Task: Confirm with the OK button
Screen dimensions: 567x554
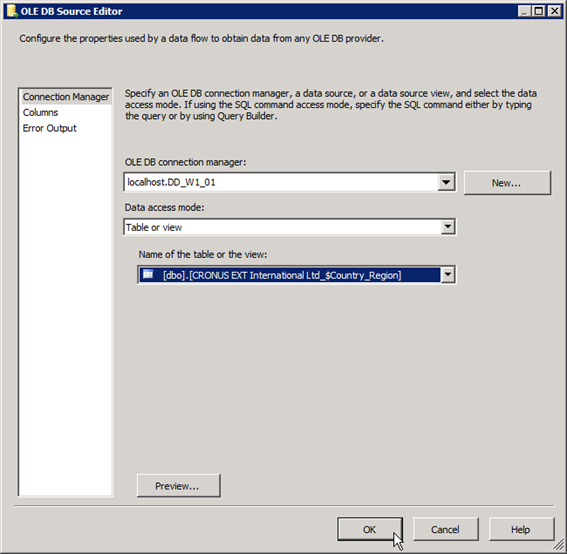Action: click(370, 529)
